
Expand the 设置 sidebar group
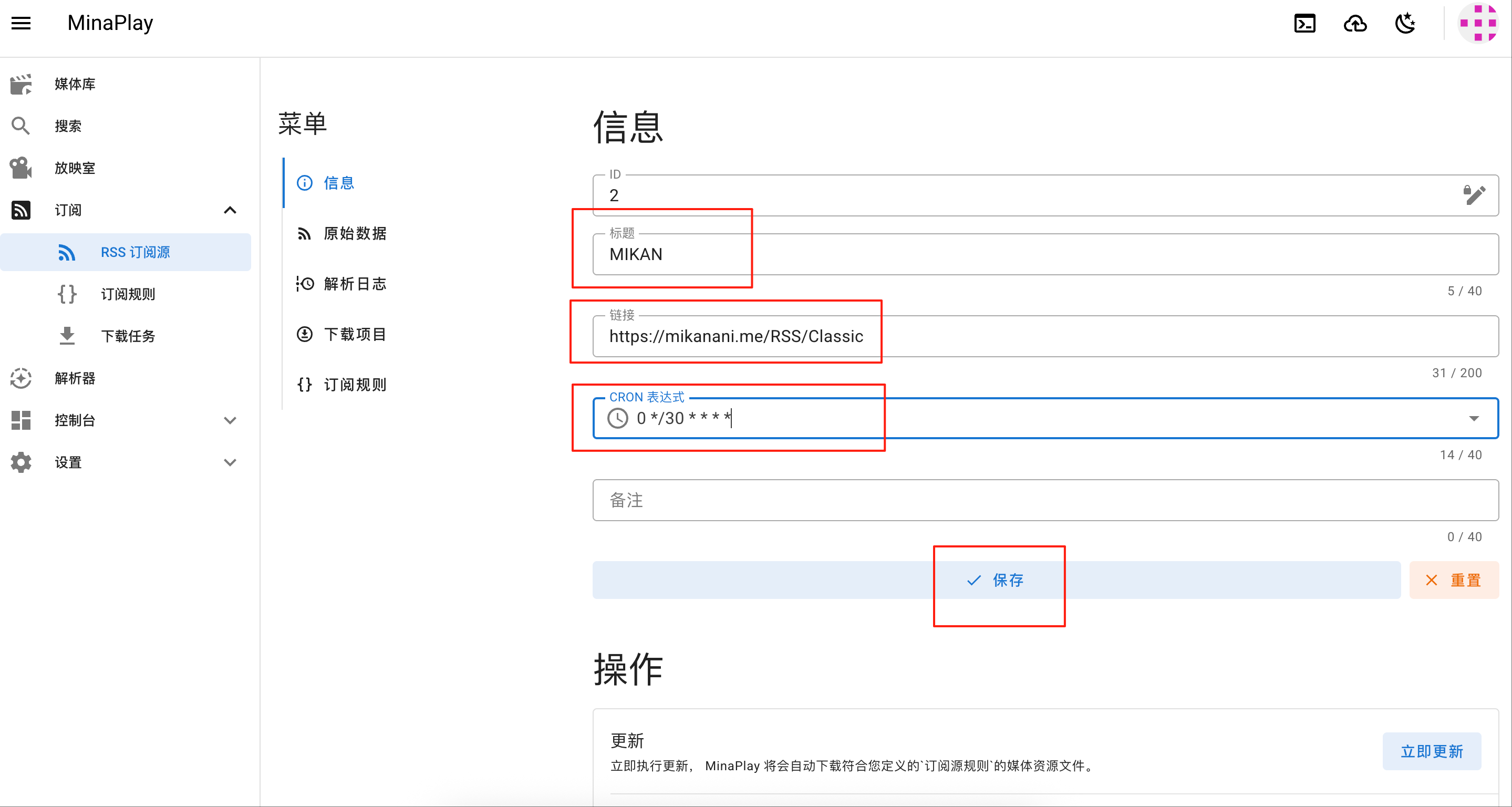pyautogui.click(x=230, y=462)
